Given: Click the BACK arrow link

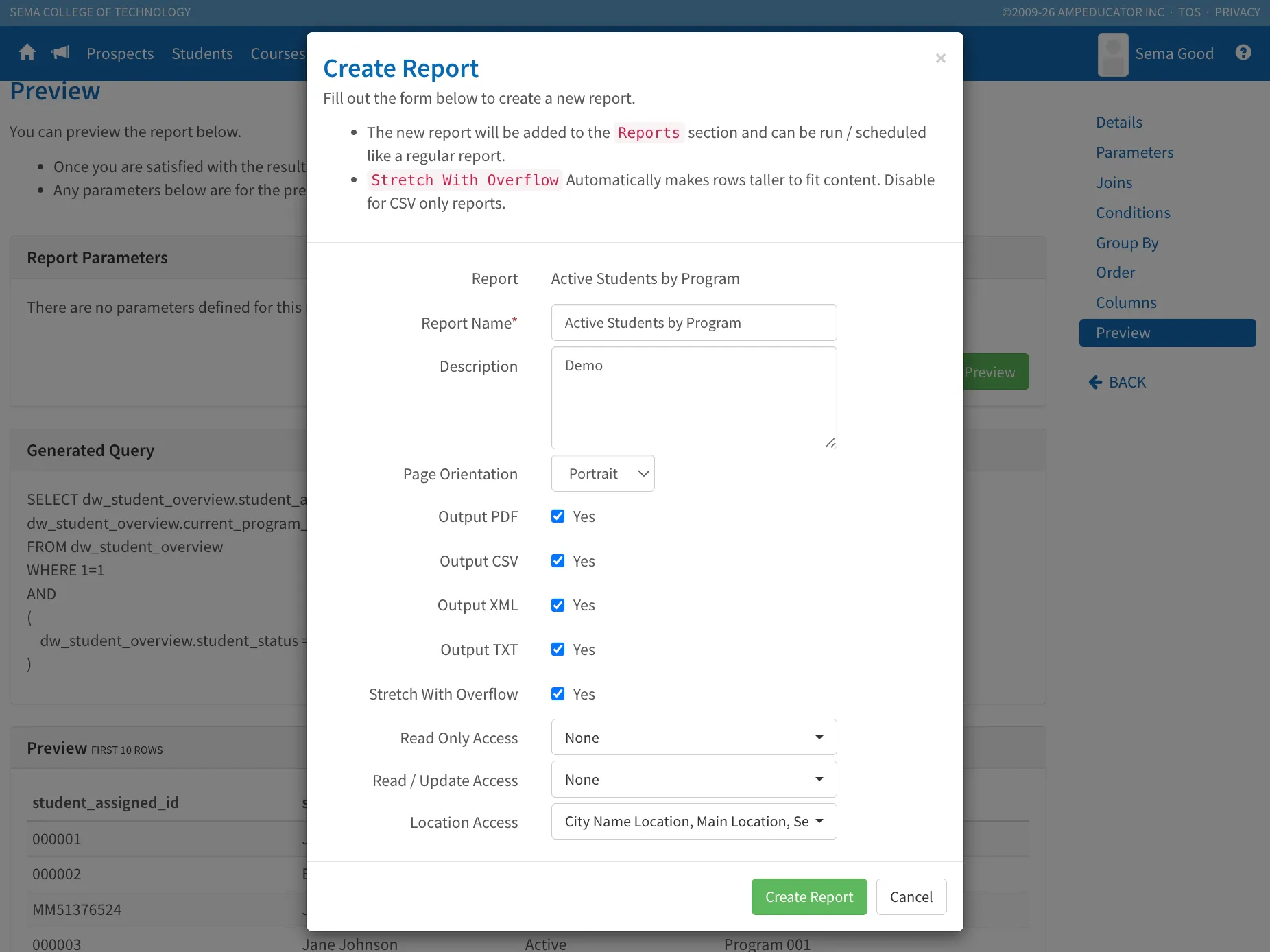Looking at the screenshot, I should [1117, 382].
